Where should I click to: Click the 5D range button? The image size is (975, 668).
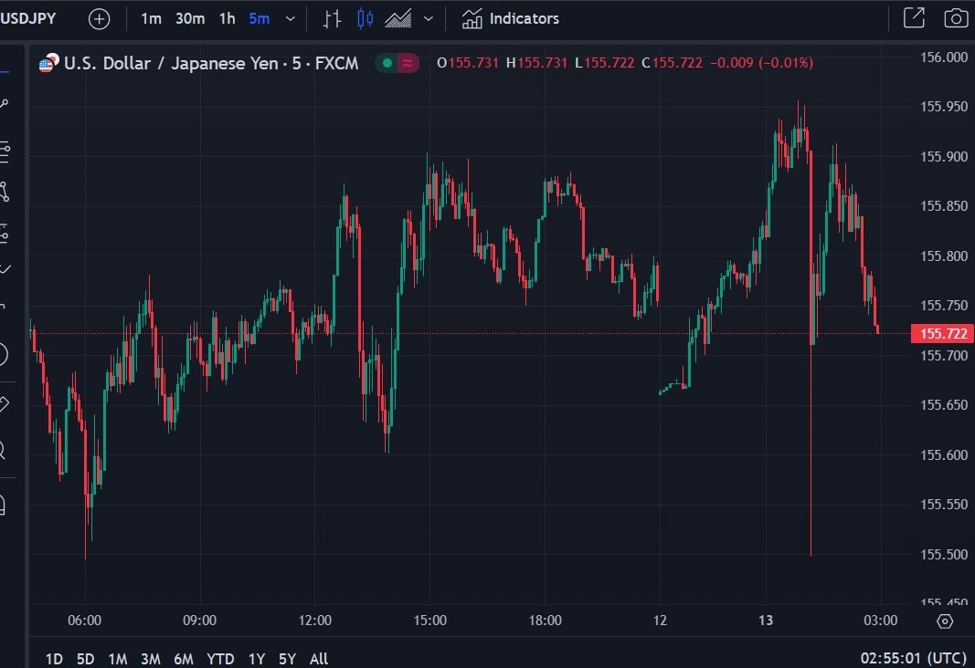click(x=85, y=659)
